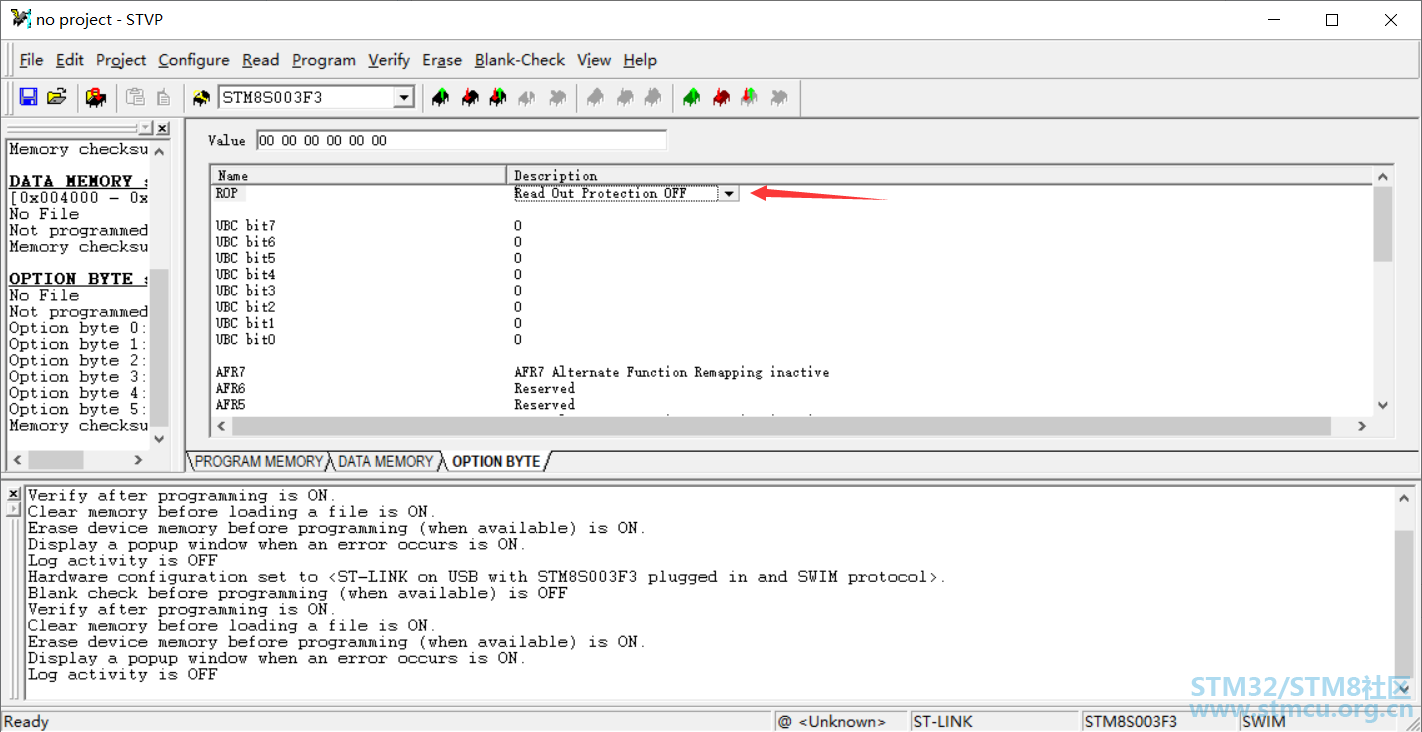This screenshot has width=1422, height=732.
Task: Click the option table scroll-right arrow
Action: point(1361,426)
